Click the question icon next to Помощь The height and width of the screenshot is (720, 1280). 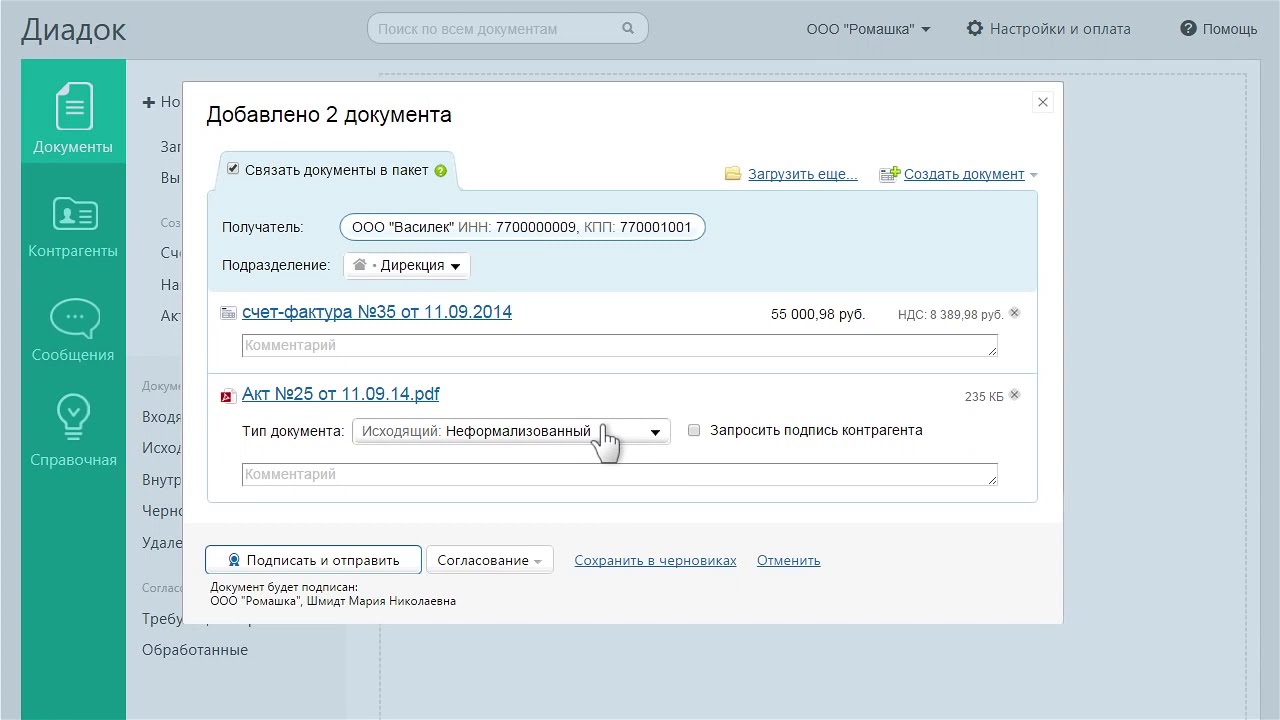coord(1188,29)
